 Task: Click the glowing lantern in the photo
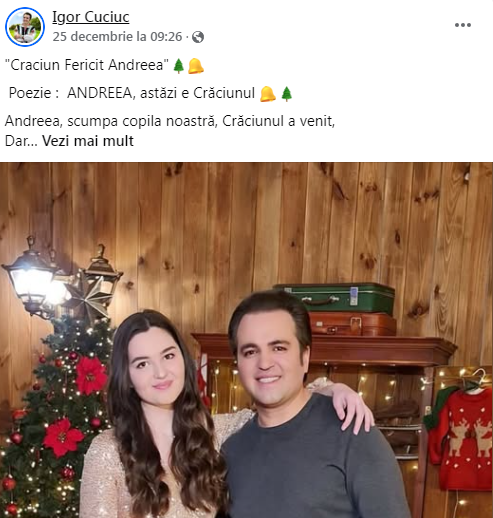pyautogui.click(x=32, y=277)
